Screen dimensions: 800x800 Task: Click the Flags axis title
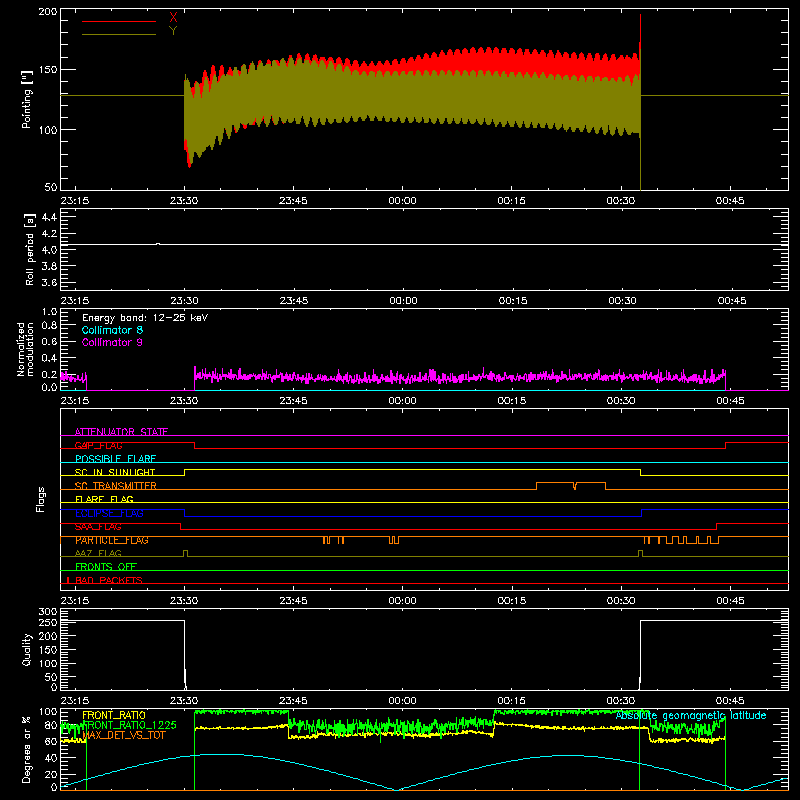point(40,499)
